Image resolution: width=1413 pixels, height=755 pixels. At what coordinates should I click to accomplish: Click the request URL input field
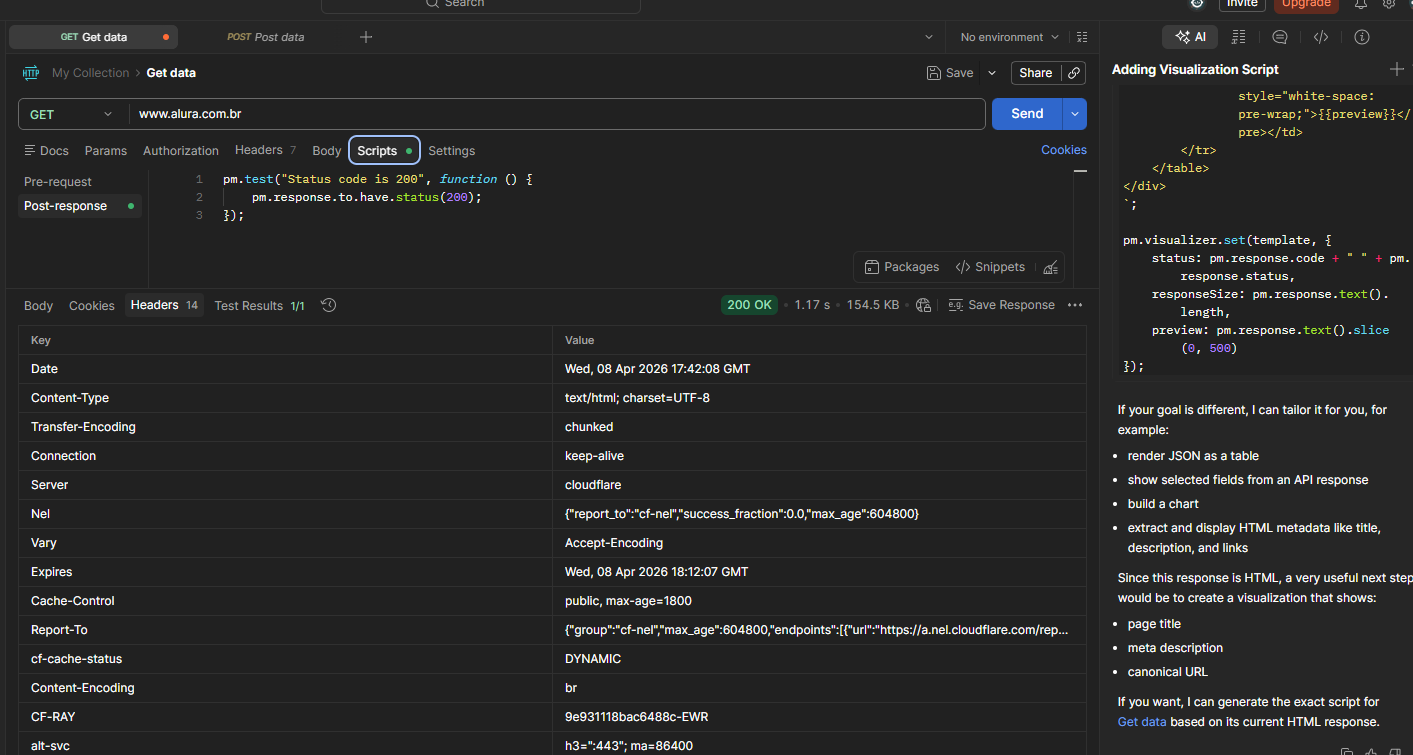click(x=555, y=114)
